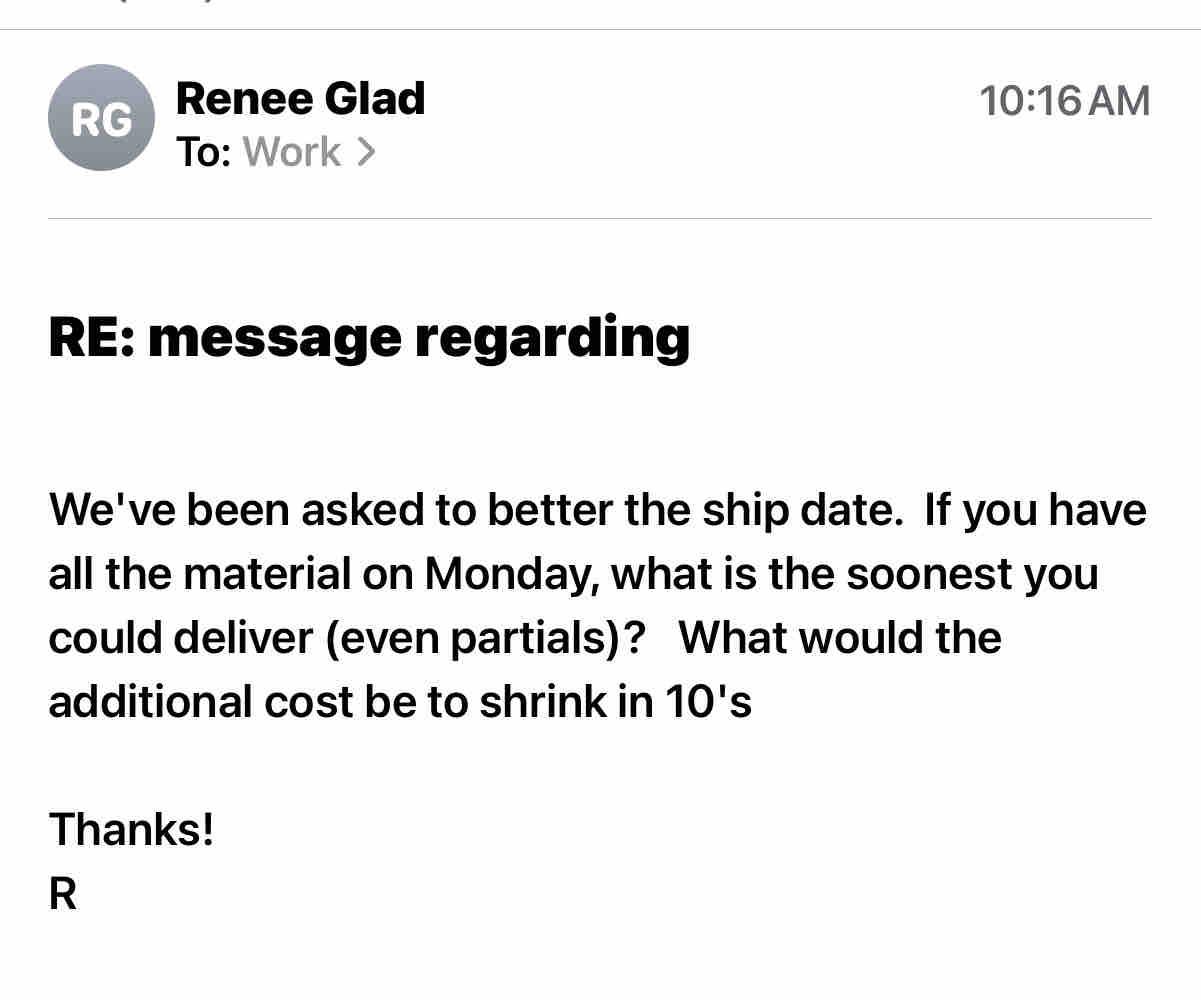Click the "Thanks!" closing line
Screen dimensions: 1201x1000
(131, 830)
